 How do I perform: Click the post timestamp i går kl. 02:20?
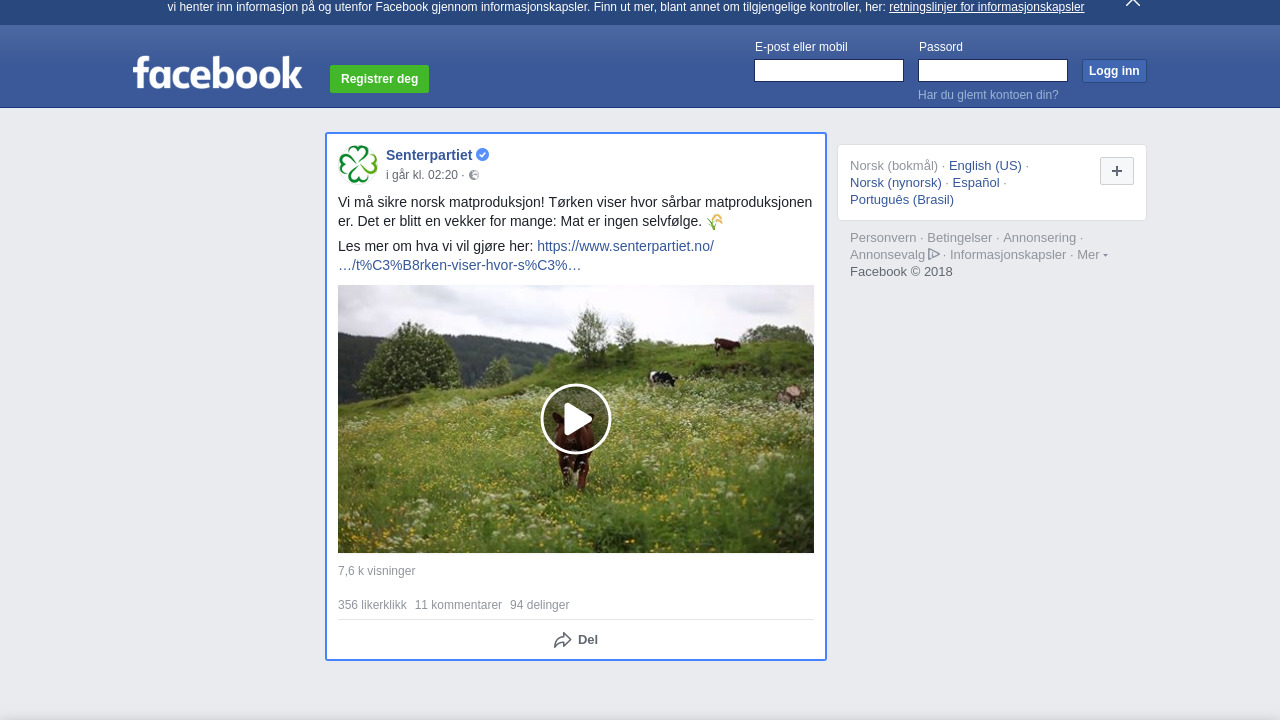click(422, 175)
